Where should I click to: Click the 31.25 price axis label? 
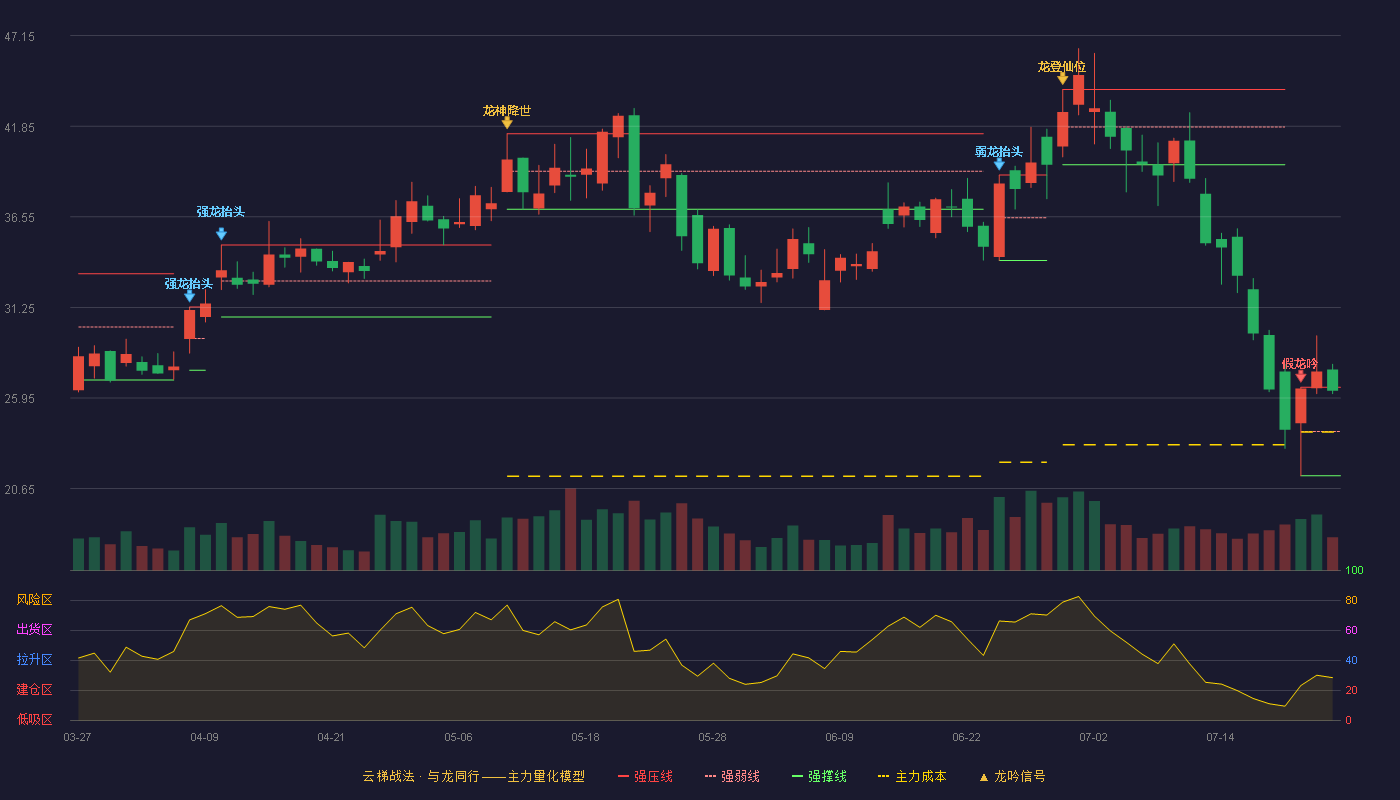click(20, 308)
